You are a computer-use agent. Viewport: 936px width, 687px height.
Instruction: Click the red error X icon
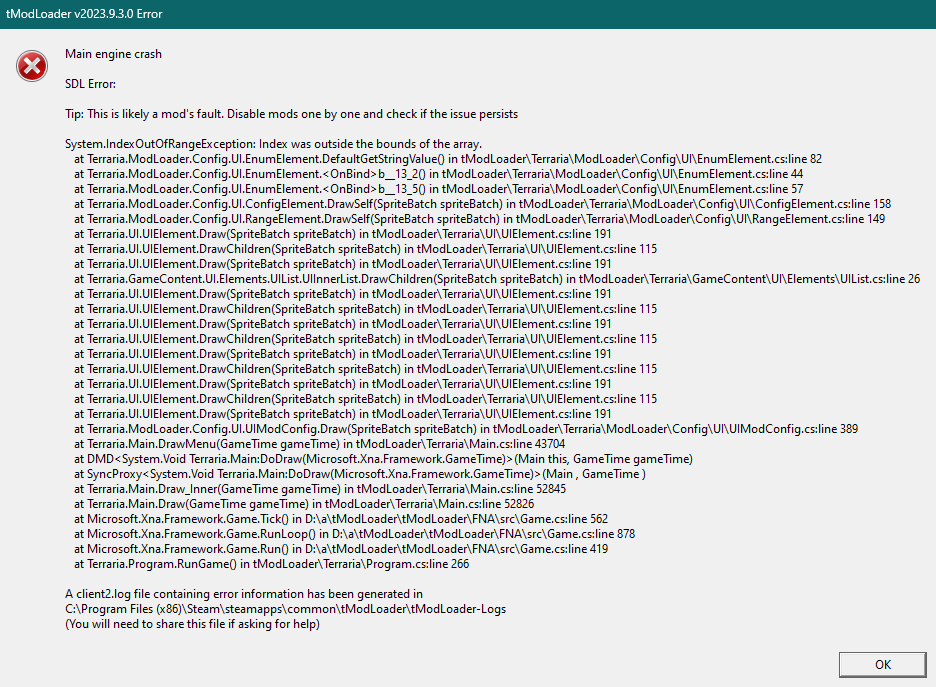pyautogui.click(x=31, y=65)
